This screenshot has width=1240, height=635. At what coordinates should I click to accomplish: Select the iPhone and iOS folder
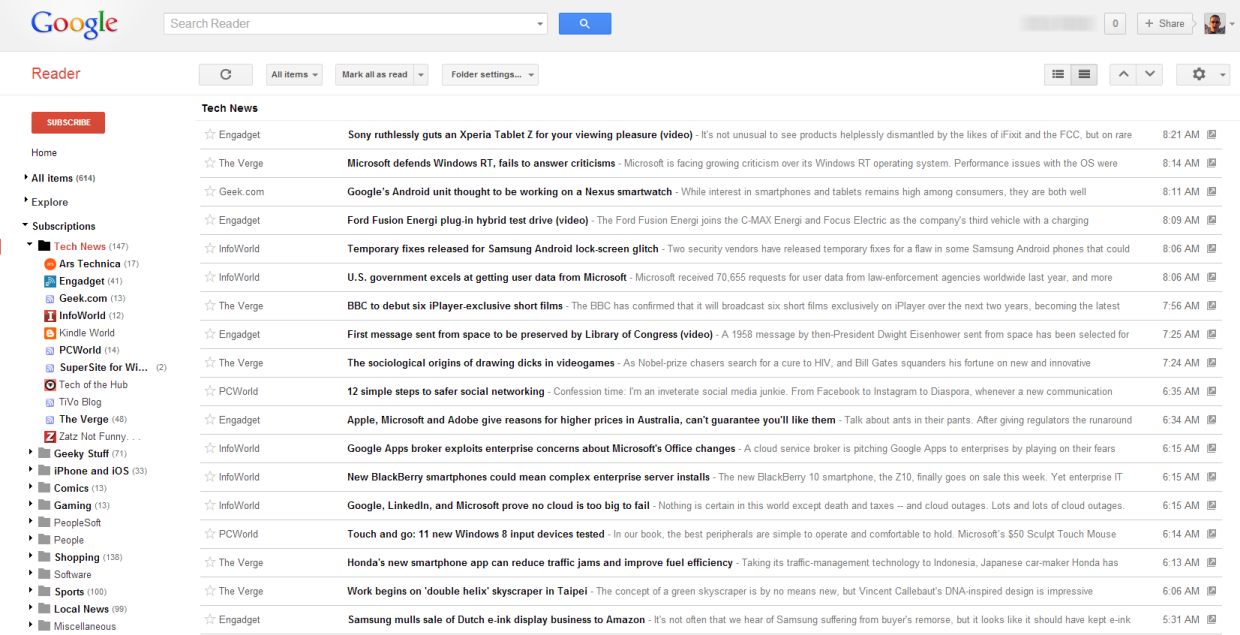click(91, 471)
